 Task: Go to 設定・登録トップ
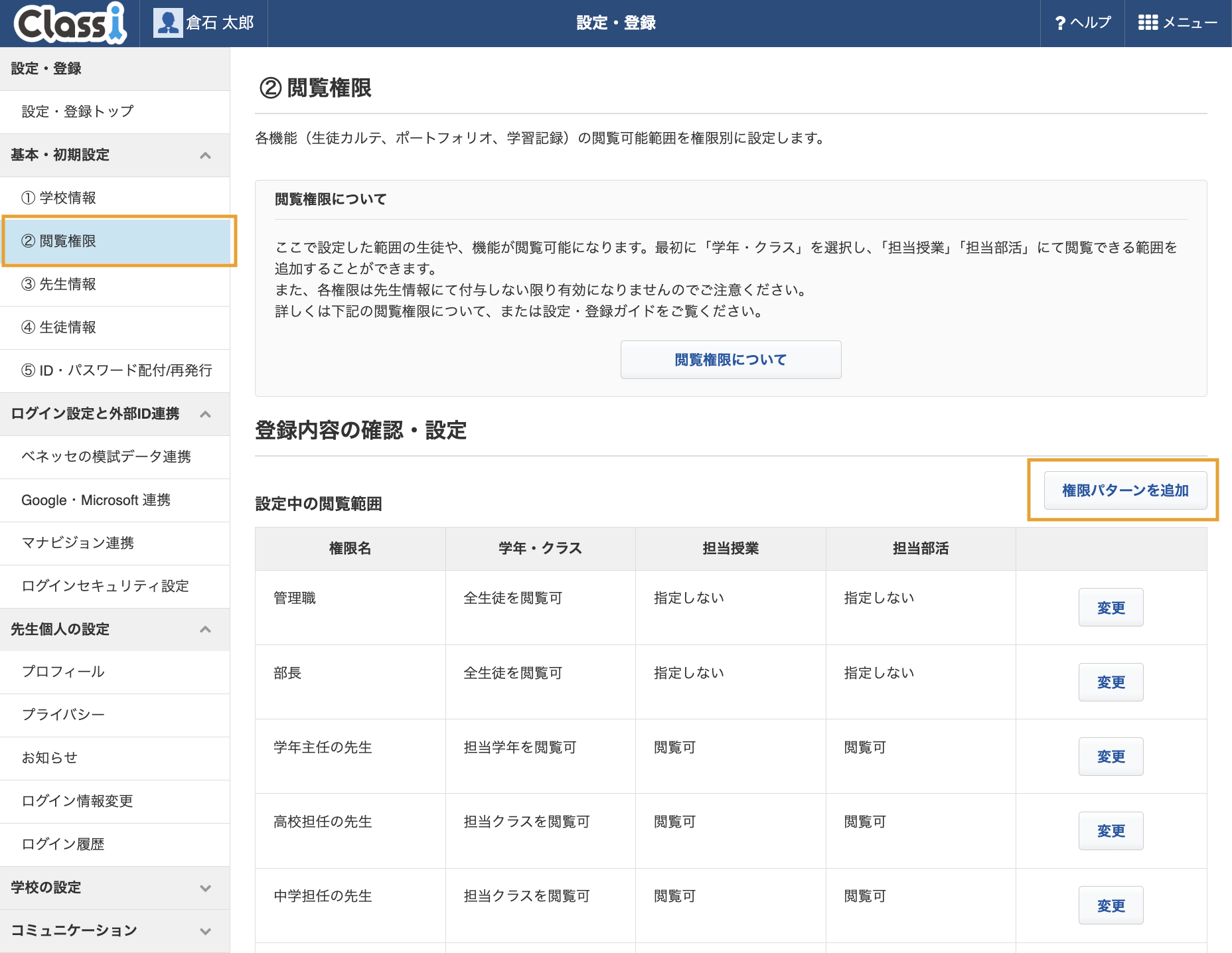(115, 112)
